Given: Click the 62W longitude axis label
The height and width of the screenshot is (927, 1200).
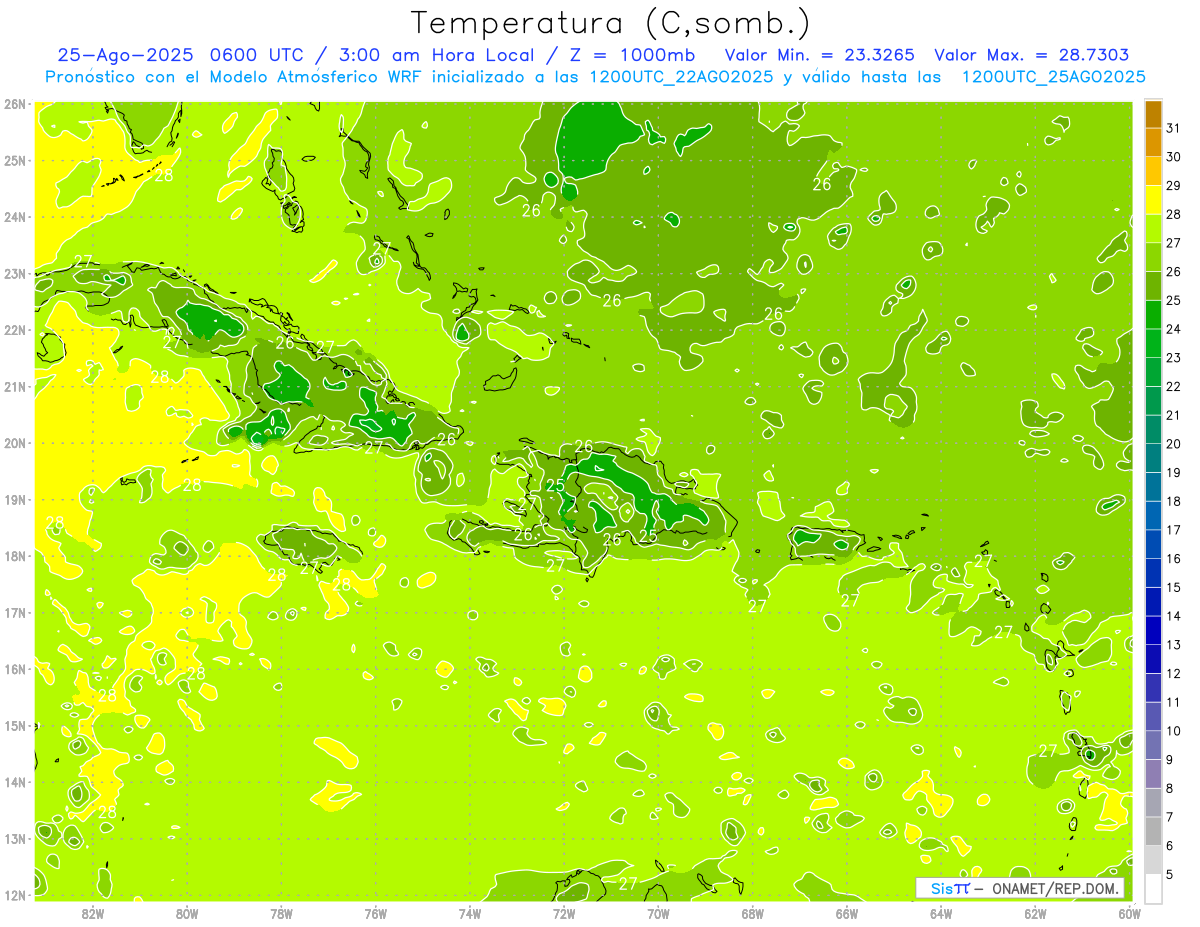Looking at the screenshot, I should coord(1035,913).
